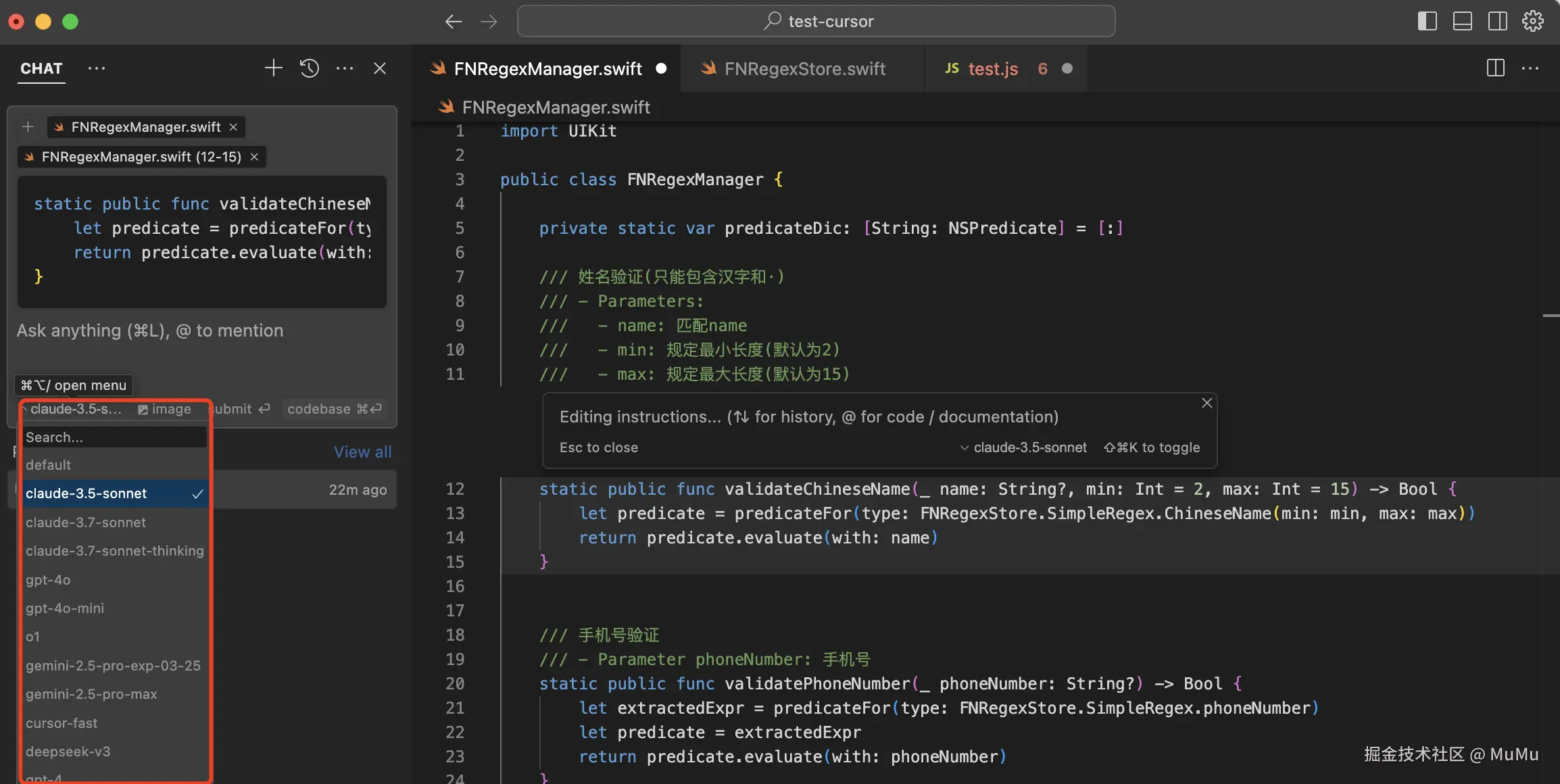Go back with left arrow
Screen dimensions: 1560x784
pos(454,22)
